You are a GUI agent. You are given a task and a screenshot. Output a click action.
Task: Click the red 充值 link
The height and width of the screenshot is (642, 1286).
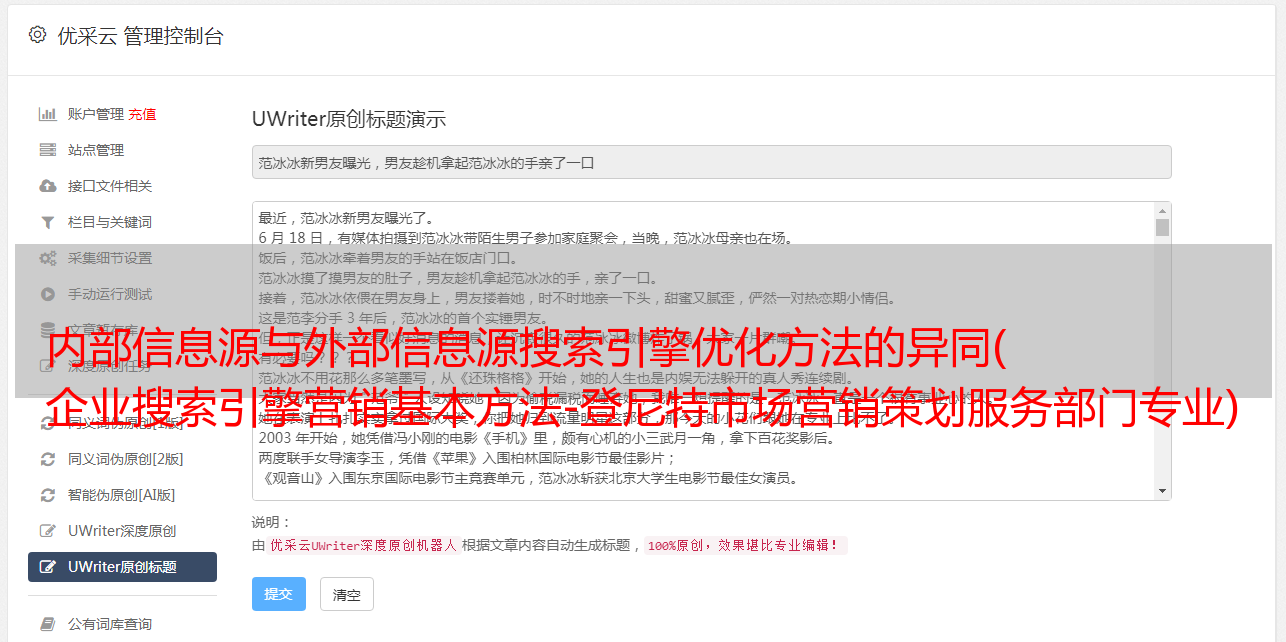(142, 114)
